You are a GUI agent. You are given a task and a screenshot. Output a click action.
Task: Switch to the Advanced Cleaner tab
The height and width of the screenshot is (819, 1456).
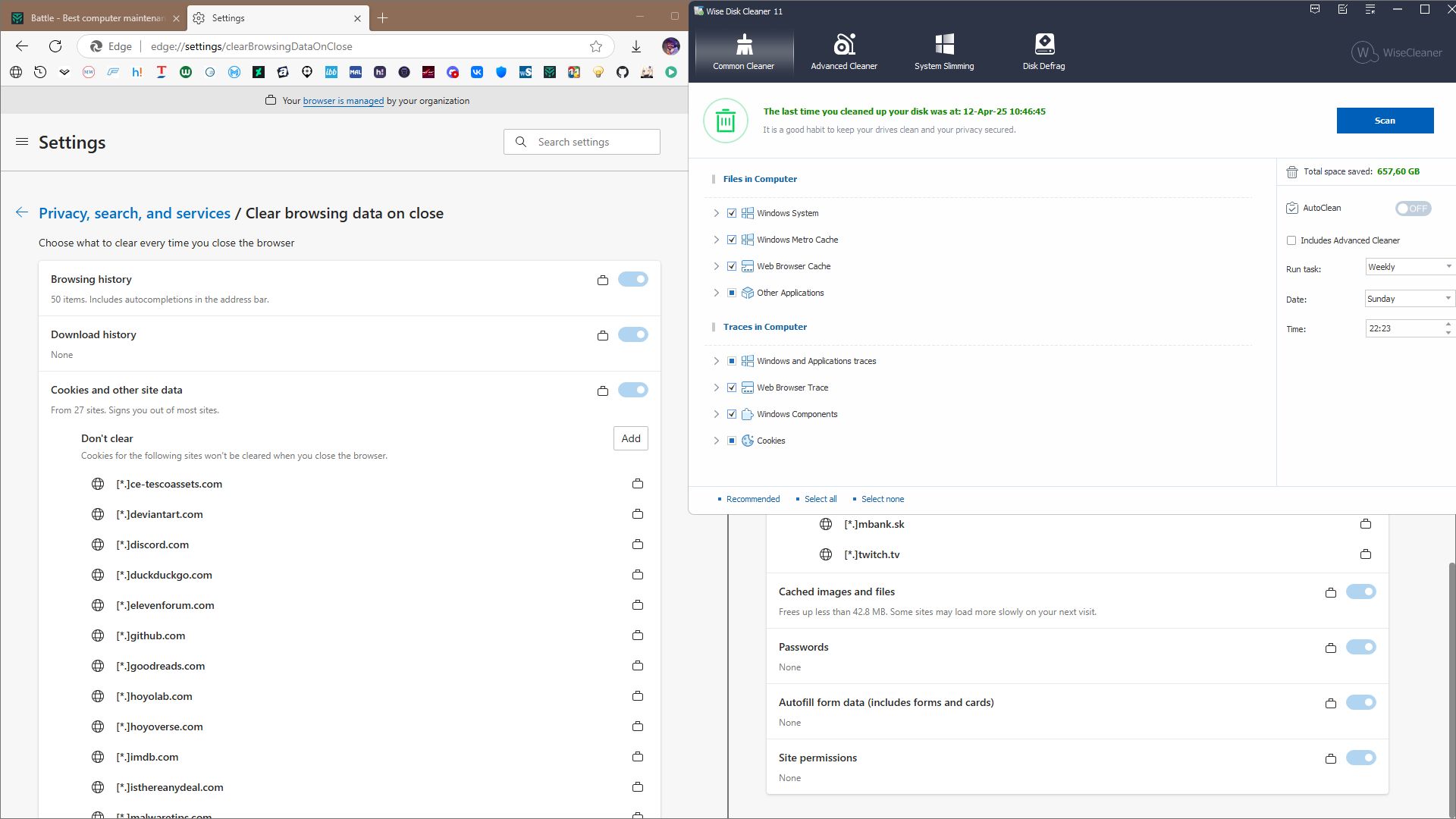pos(844,52)
